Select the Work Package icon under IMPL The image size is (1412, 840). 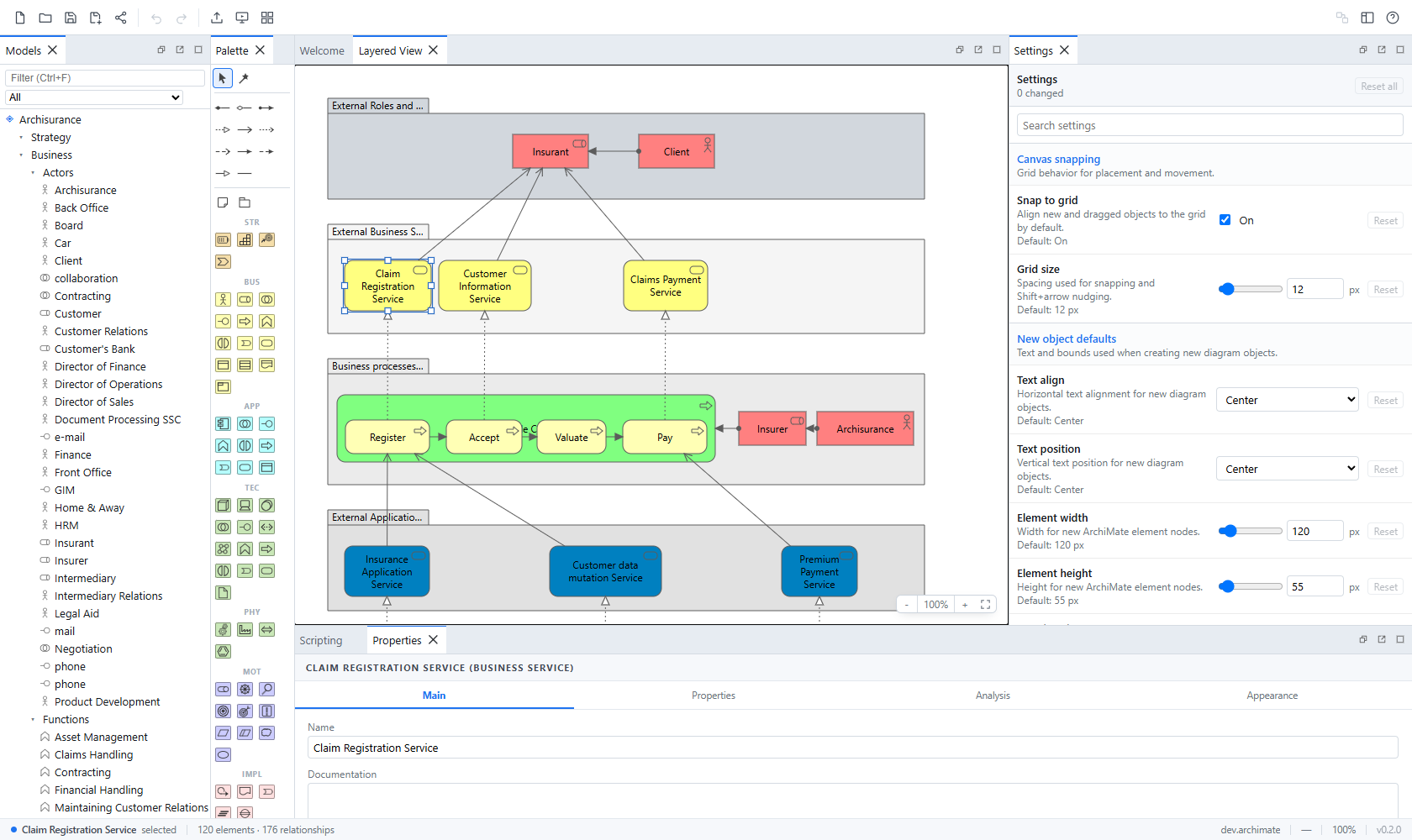[x=223, y=791]
